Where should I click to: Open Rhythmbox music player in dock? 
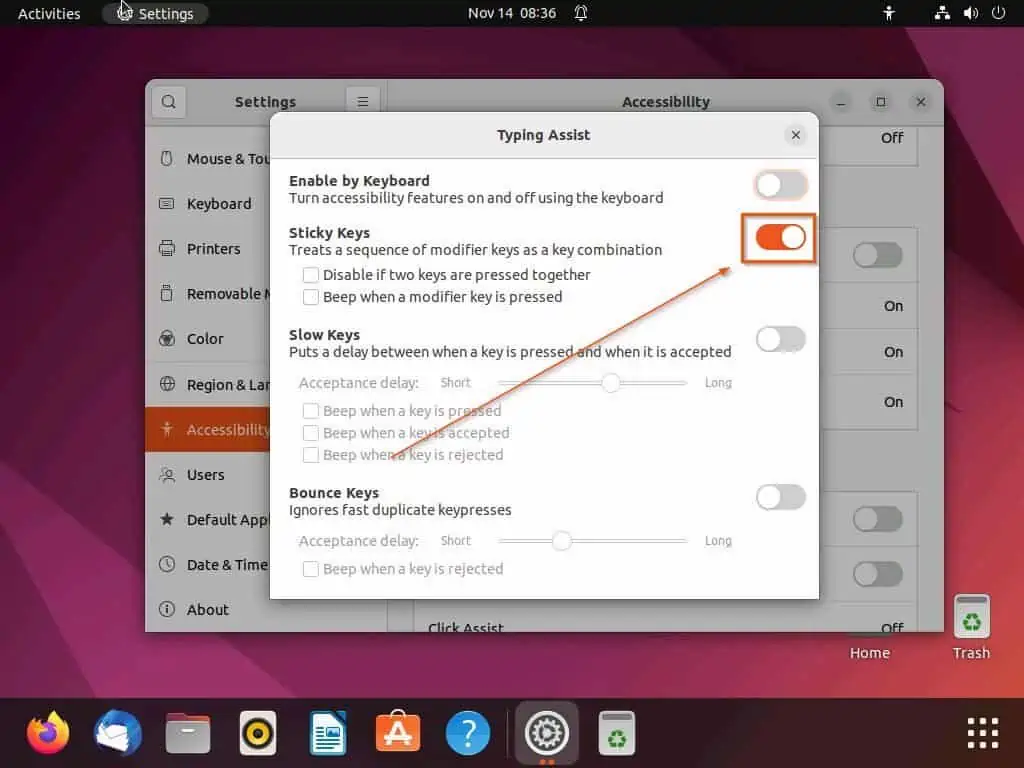(258, 734)
